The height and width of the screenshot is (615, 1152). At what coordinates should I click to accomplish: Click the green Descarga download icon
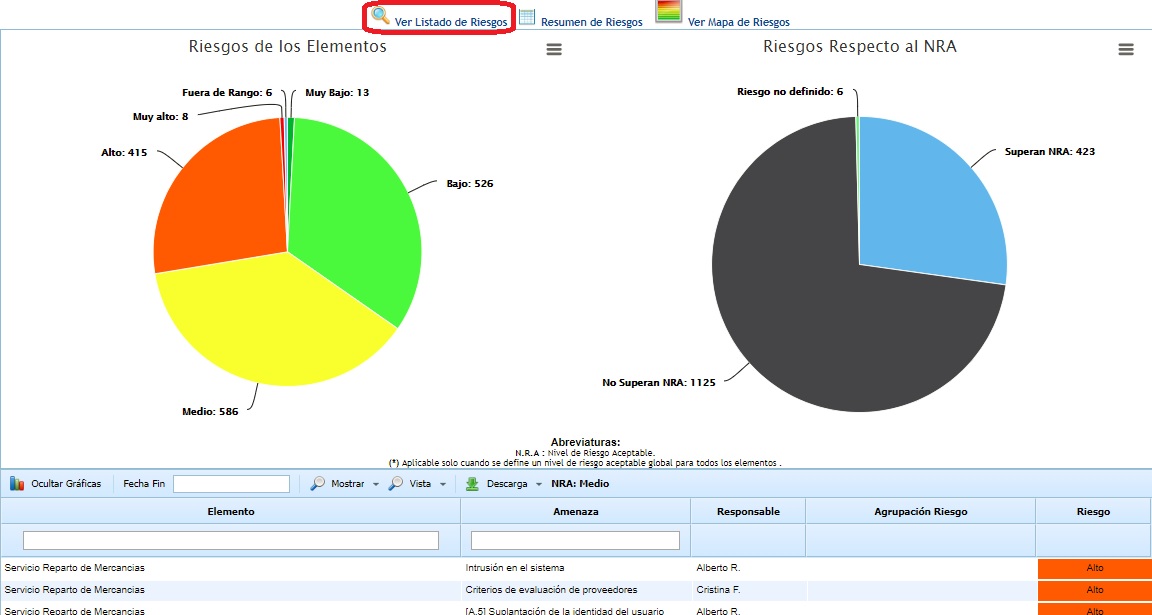(x=472, y=484)
